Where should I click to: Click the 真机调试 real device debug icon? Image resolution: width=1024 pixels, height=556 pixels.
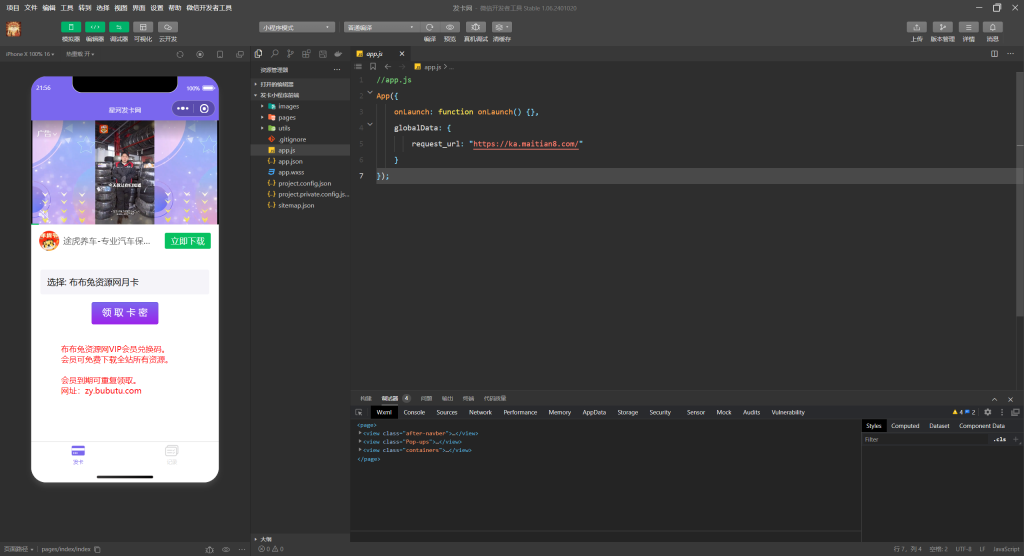477,27
